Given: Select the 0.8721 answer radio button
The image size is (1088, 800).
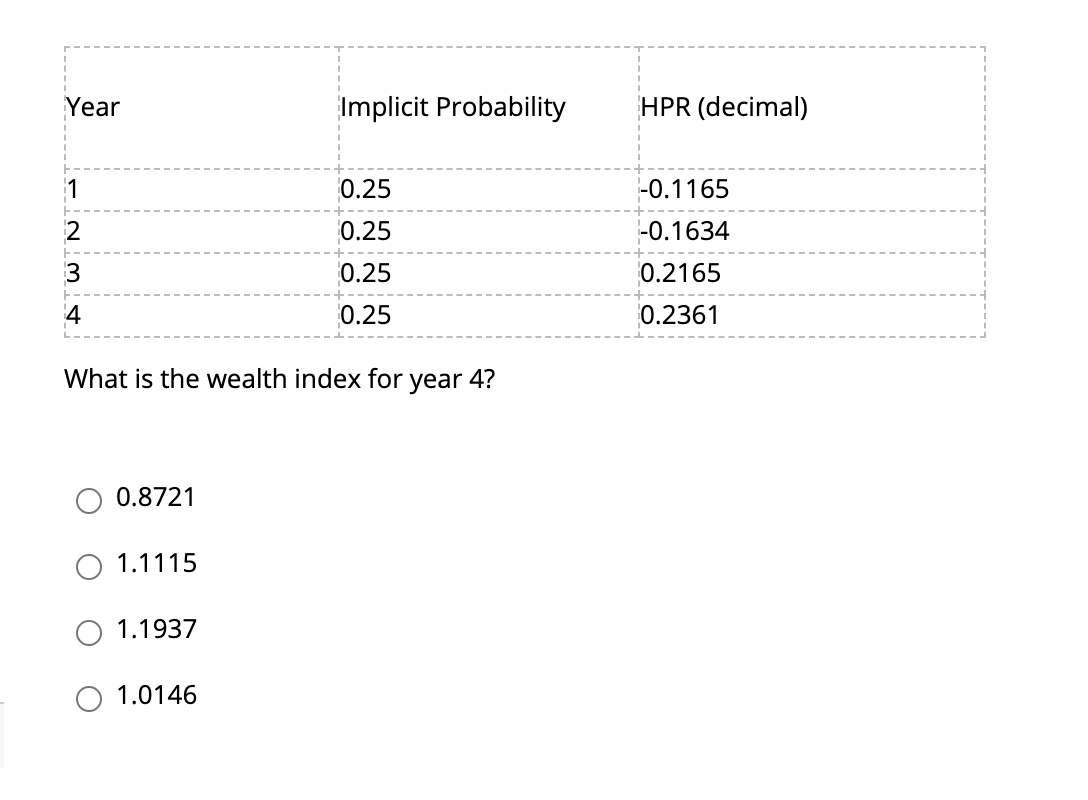Looking at the screenshot, I should [x=88, y=500].
